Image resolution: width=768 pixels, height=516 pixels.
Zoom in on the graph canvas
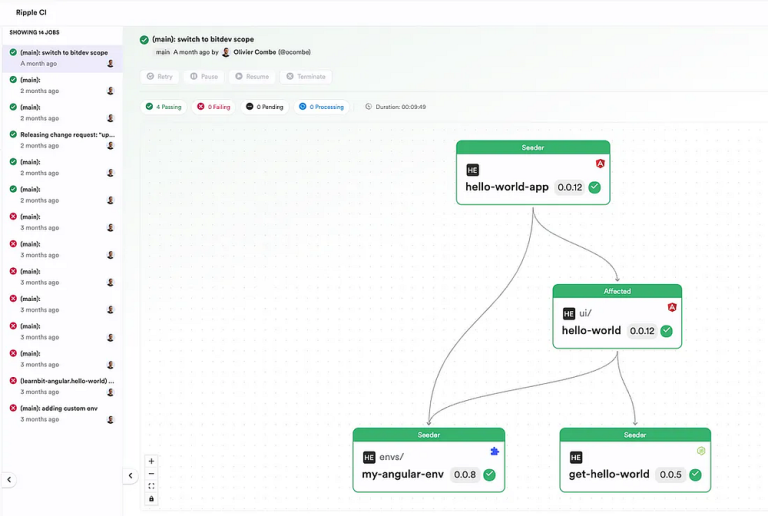tap(152, 461)
